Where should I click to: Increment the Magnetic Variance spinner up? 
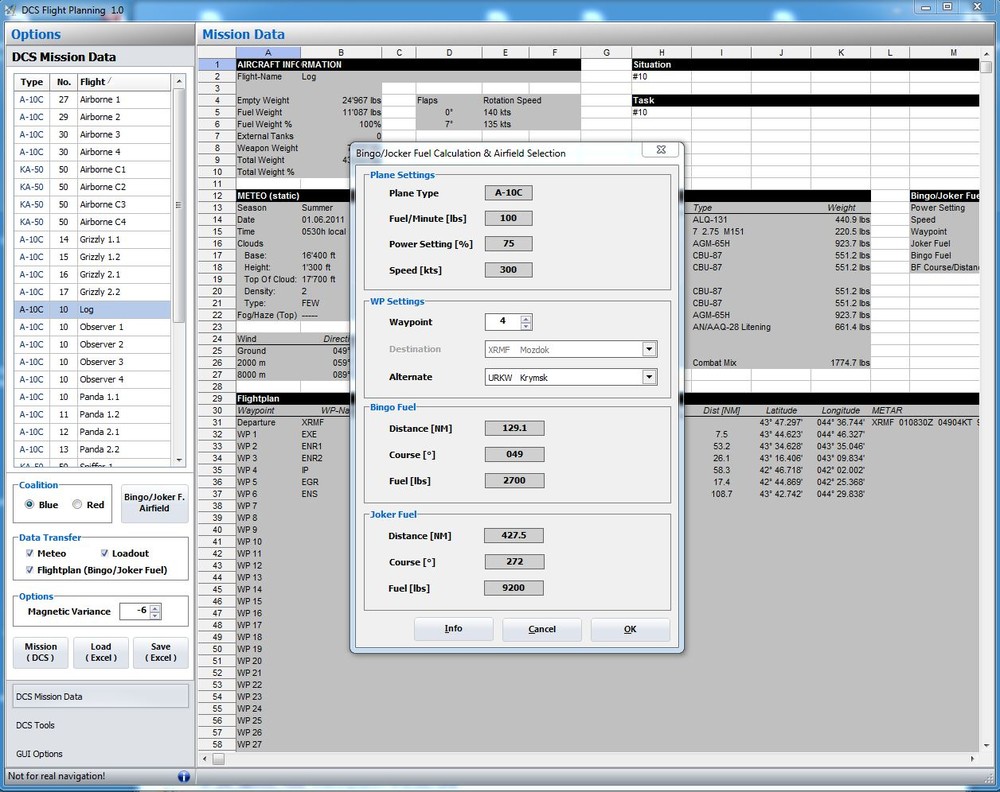(155, 607)
